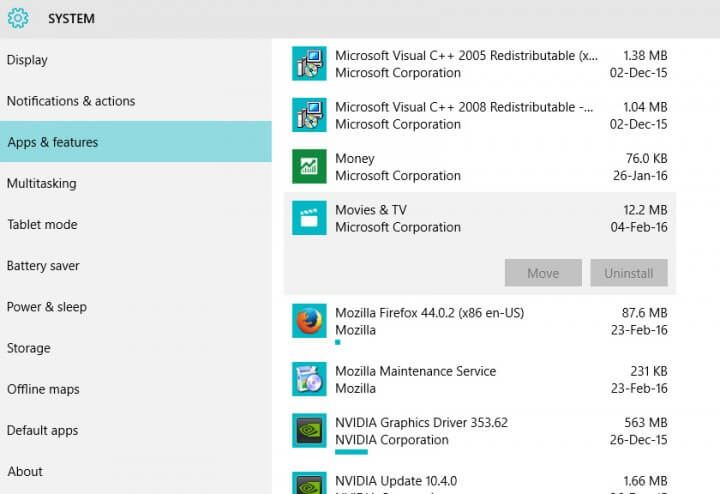This screenshot has height=494, width=720.
Task: Click the 1.04 MB size value
Action: click(645, 107)
